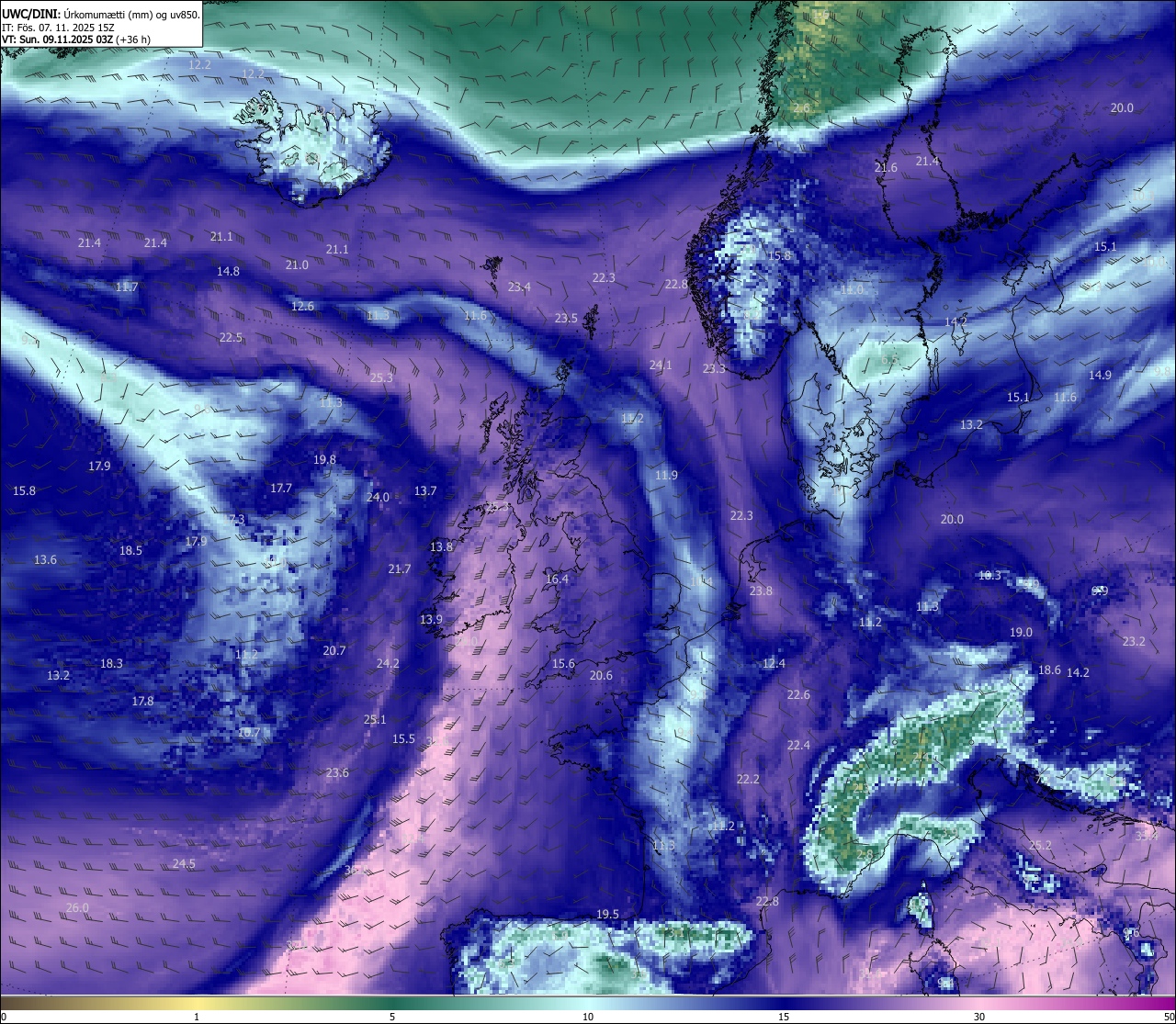
Task: Click the map value '24.5'
Action: (x=184, y=863)
